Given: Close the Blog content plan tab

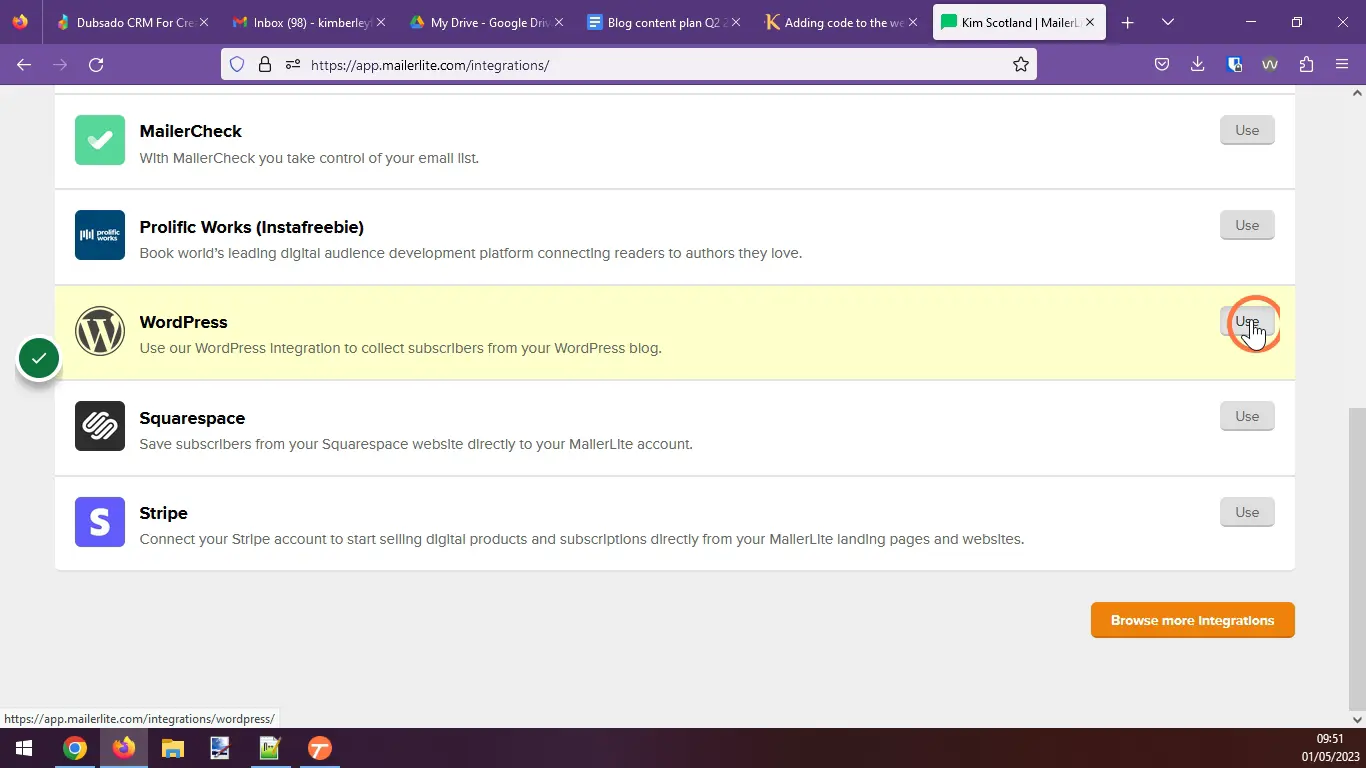Looking at the screenshot, I should point(737,22).
